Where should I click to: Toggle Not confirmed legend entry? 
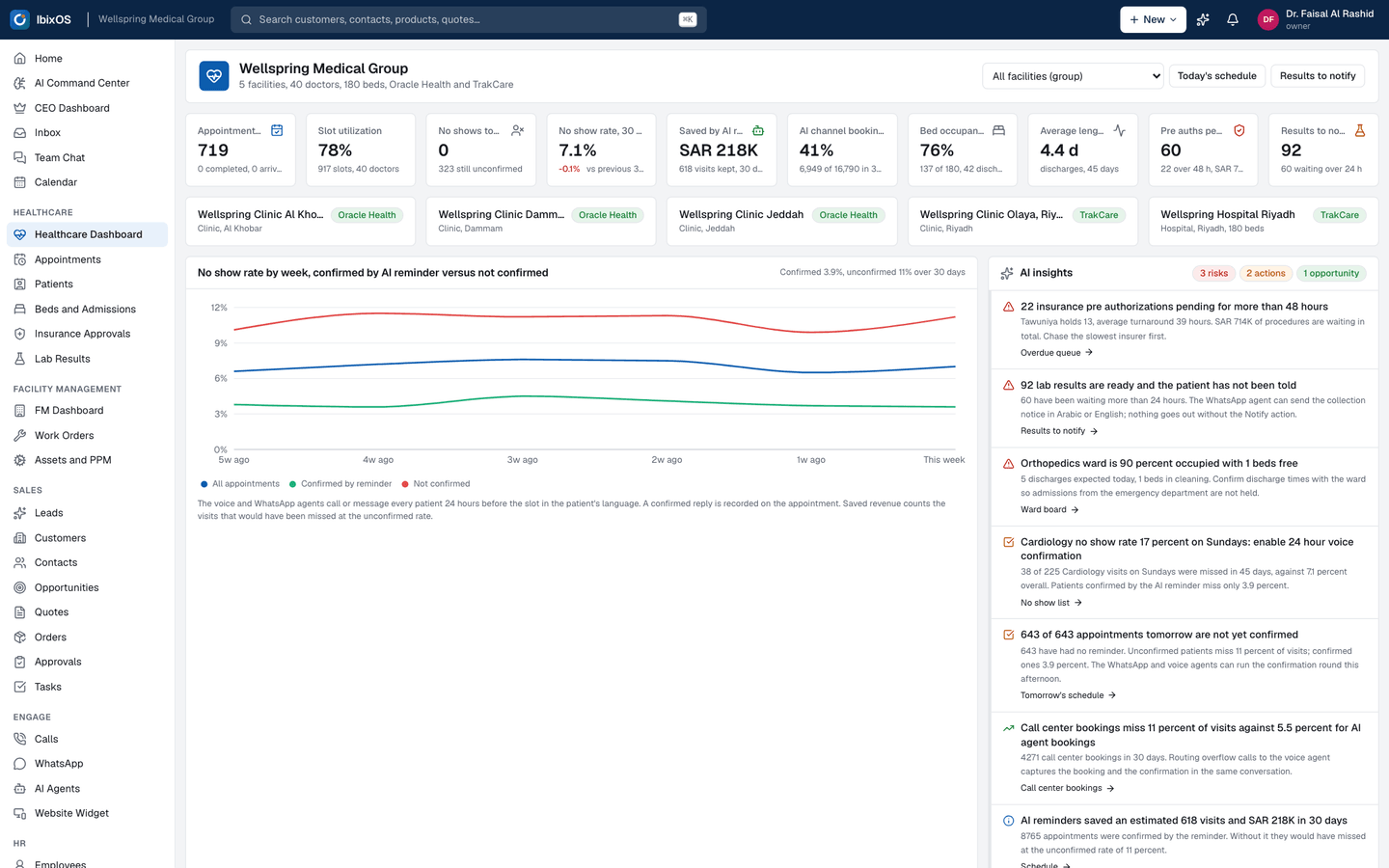[435, 484]
